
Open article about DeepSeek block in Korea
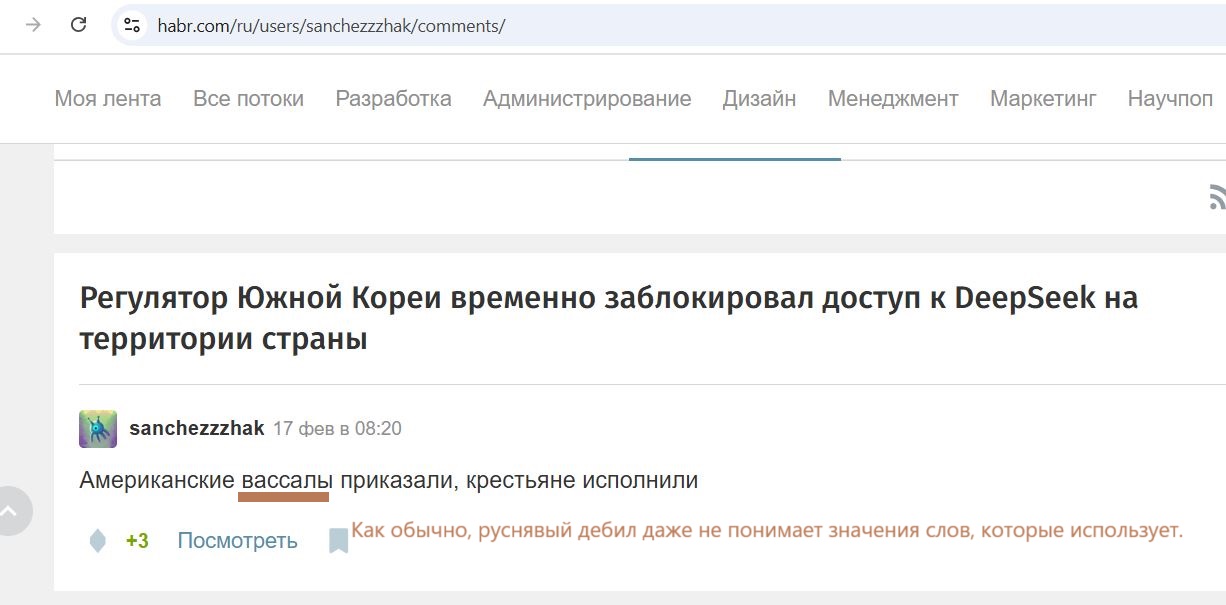(x=609, y=318)
